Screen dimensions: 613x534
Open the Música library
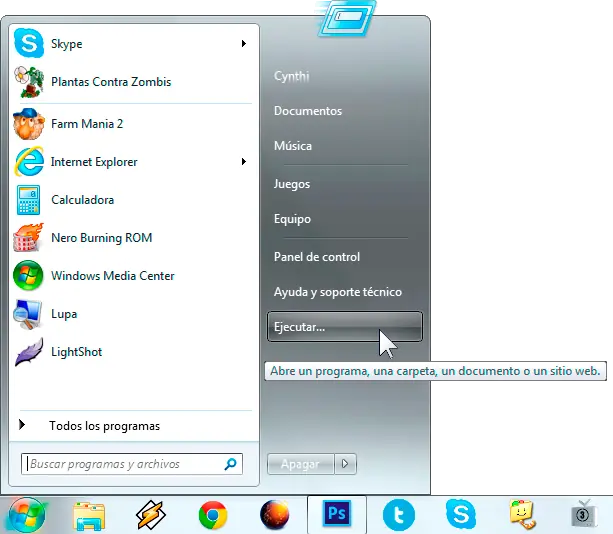point(293,146)
